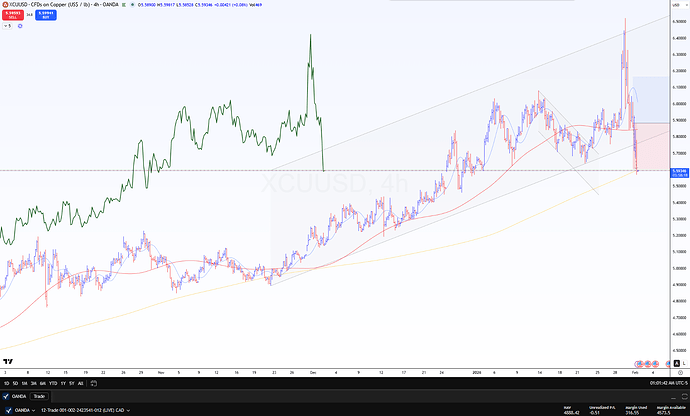Click the current price label on price scale
690x416 pixels.
[x=680, y=173]
